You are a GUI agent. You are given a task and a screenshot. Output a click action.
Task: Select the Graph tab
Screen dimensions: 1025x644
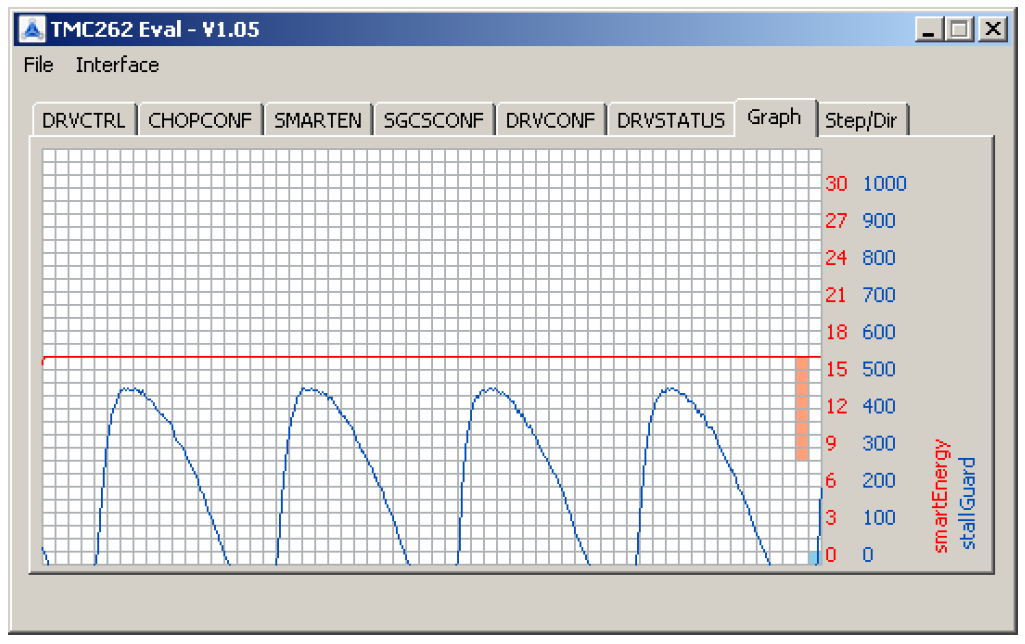pyautogui.click(x=775, y=118)
